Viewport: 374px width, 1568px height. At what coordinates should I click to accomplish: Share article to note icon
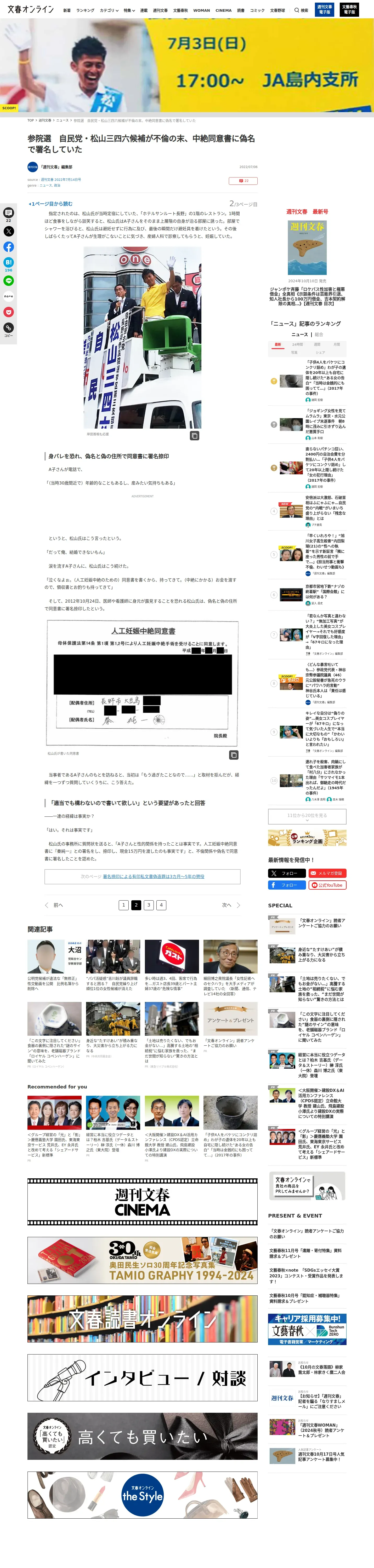point(9,296)
